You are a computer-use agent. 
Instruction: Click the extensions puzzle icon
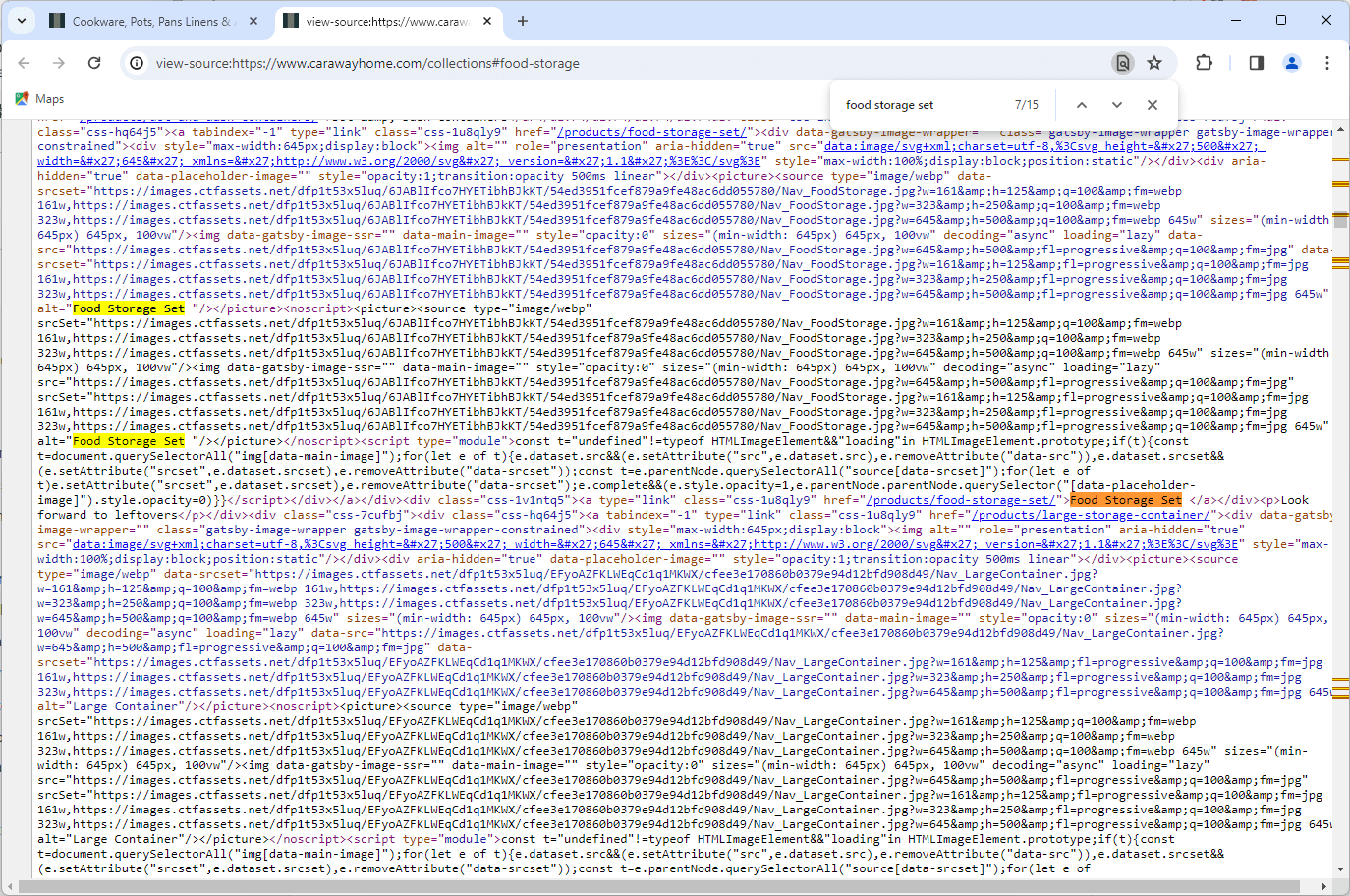tap(1204, 62)
